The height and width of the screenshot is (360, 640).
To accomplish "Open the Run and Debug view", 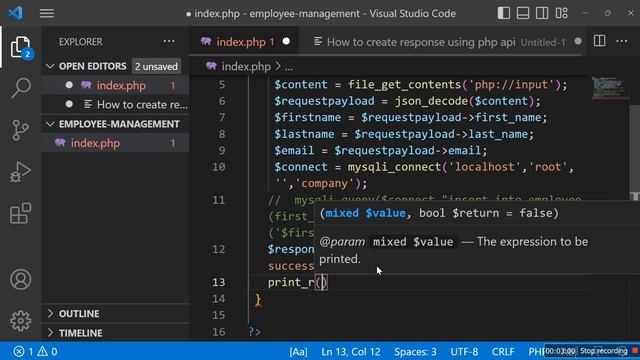I will (20, 172).
